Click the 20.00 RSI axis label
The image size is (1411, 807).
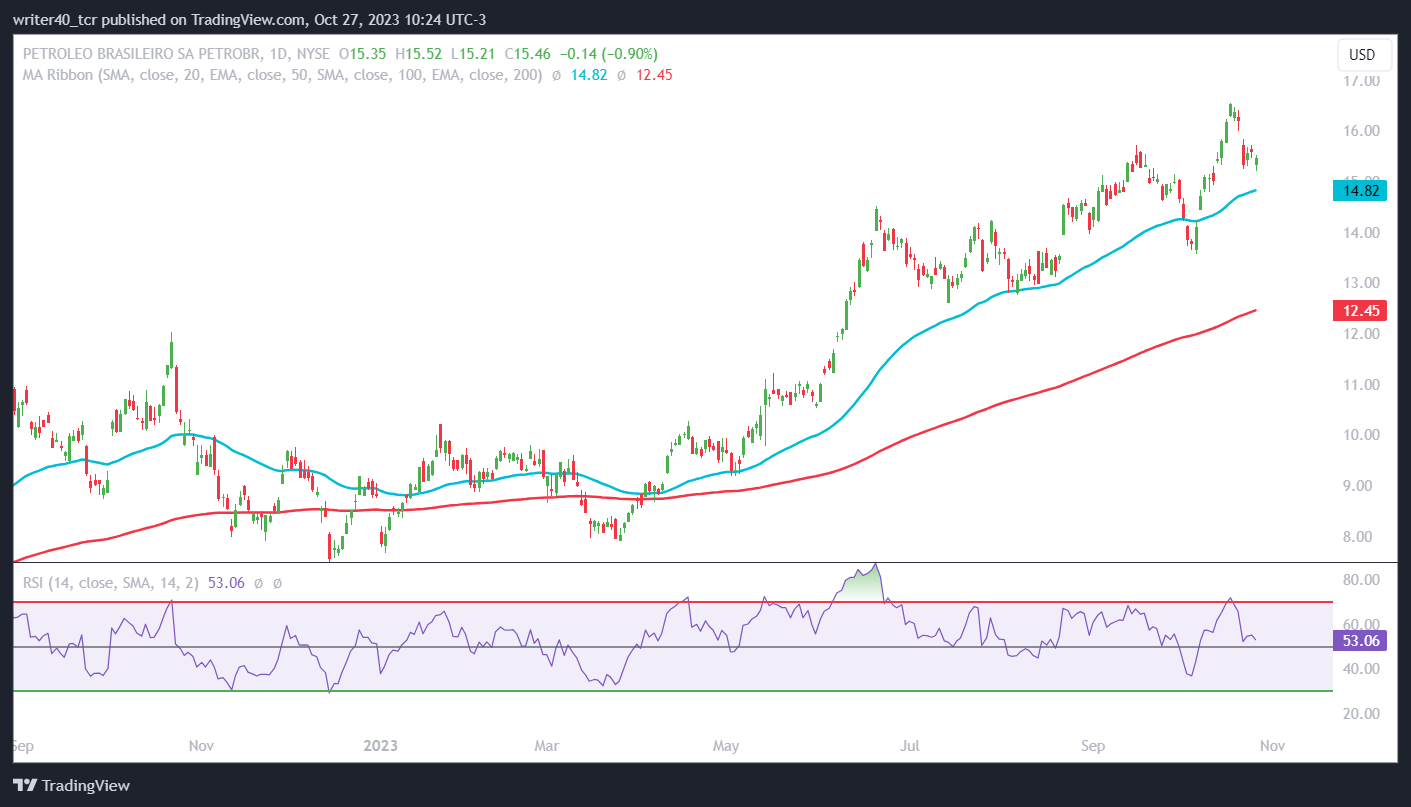click(1362, 714)
